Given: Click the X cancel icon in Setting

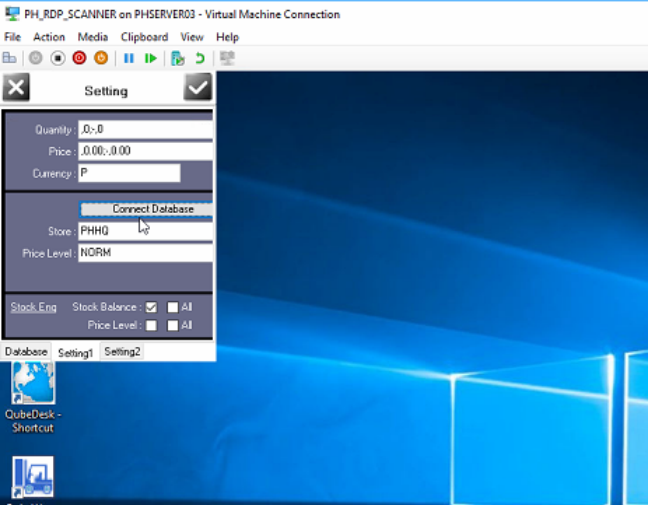Looking at the screenshot, I should tap(16, 87).
